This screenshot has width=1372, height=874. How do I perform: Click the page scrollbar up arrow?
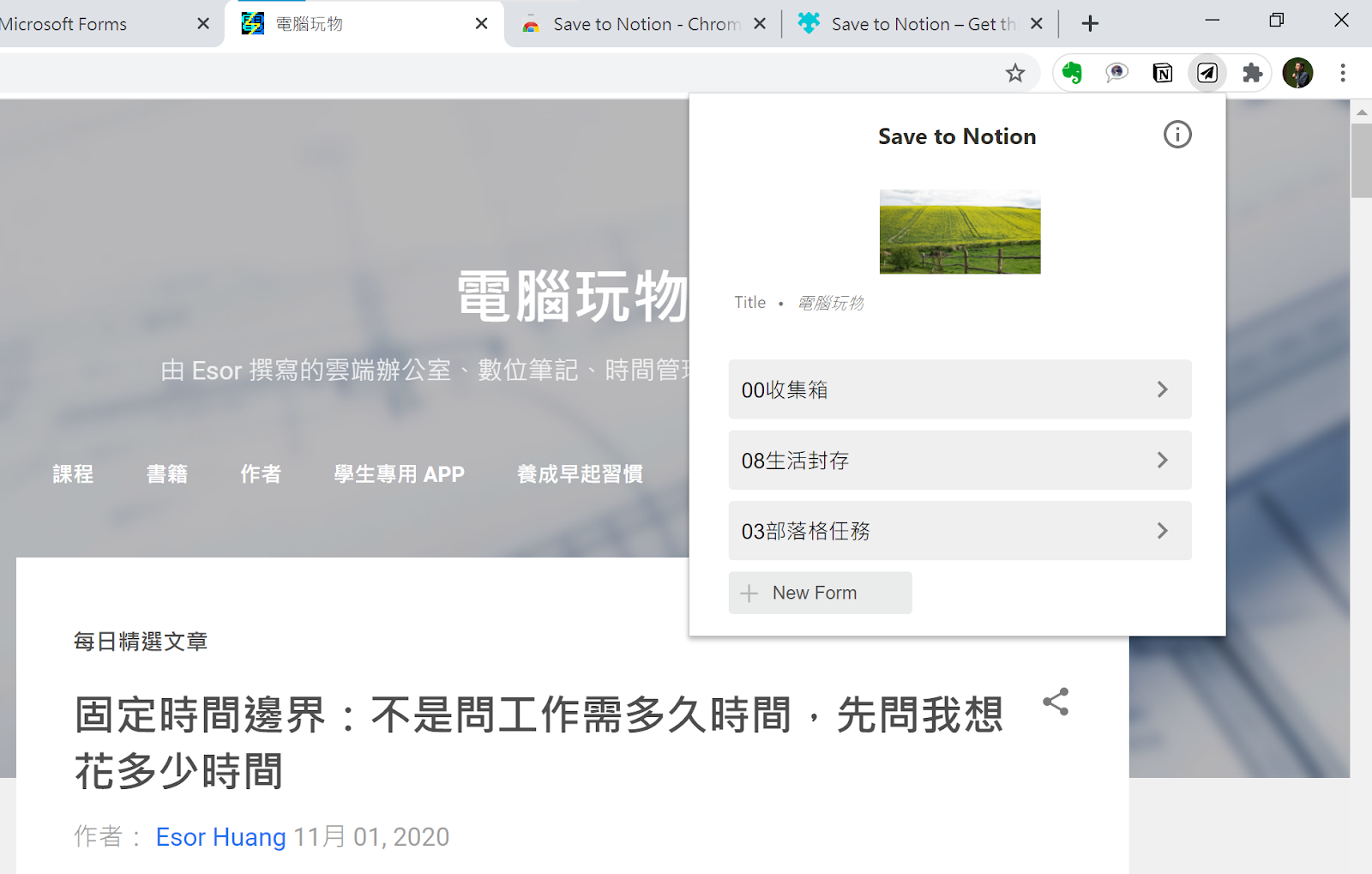[1361, 112]
